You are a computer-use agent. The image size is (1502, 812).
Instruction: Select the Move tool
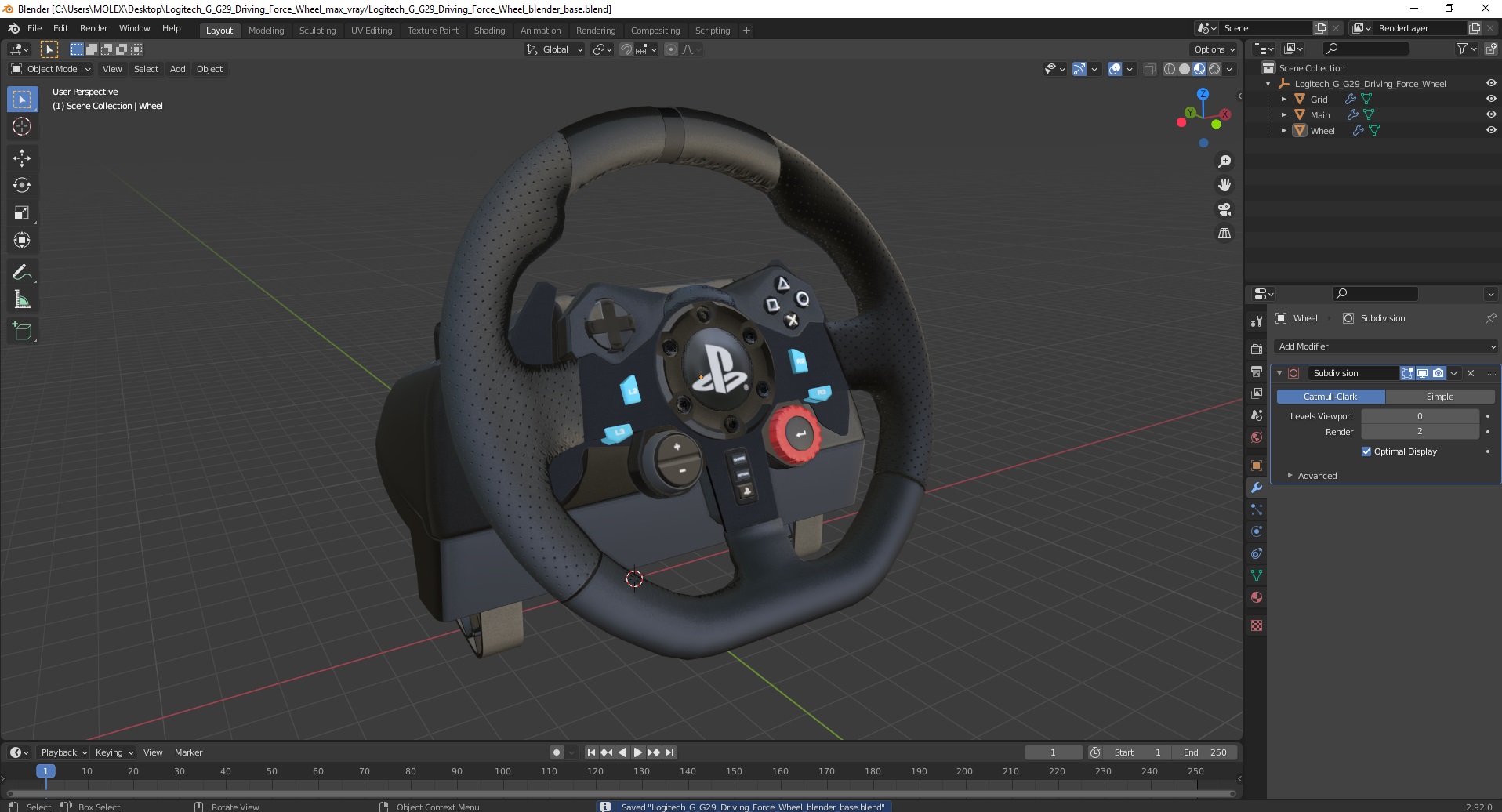coord(22,158)
